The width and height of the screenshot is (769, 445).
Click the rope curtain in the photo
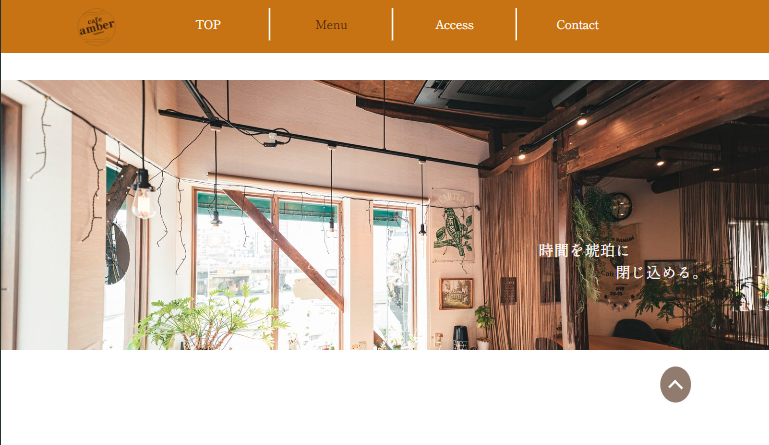point(520,250)
